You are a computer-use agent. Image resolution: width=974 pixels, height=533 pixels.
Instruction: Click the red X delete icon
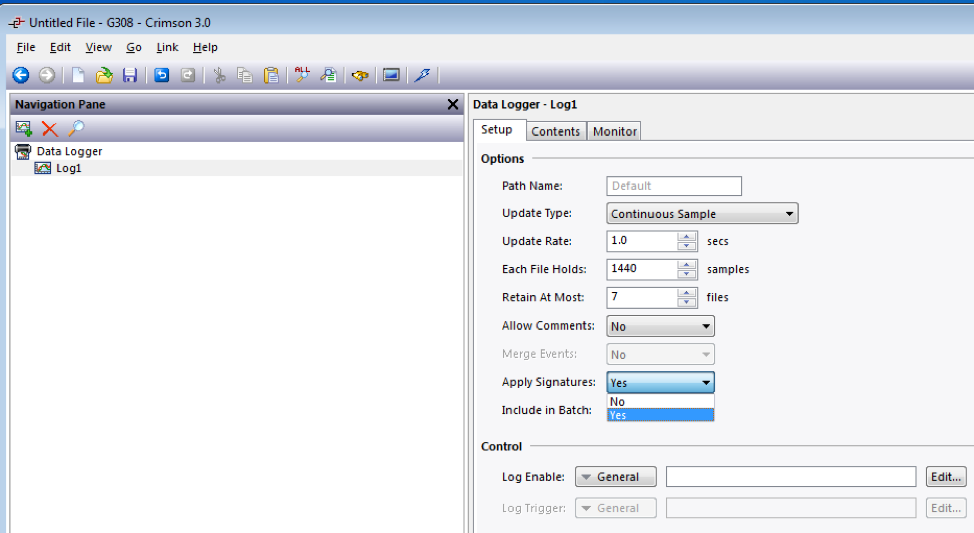coord(50,129)
